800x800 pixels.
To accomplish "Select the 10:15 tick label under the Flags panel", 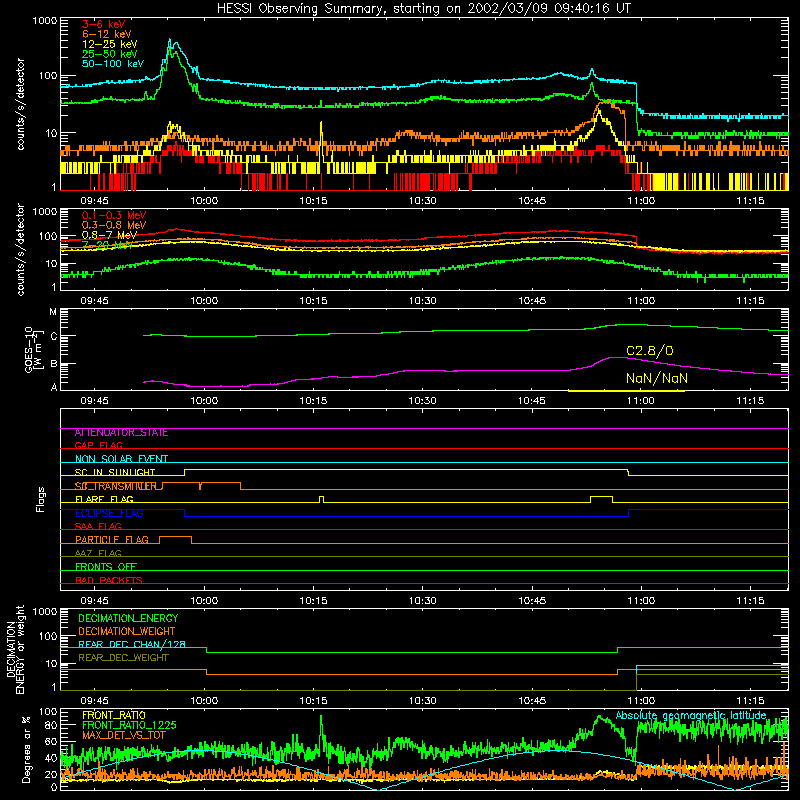I will pos(313,601).
